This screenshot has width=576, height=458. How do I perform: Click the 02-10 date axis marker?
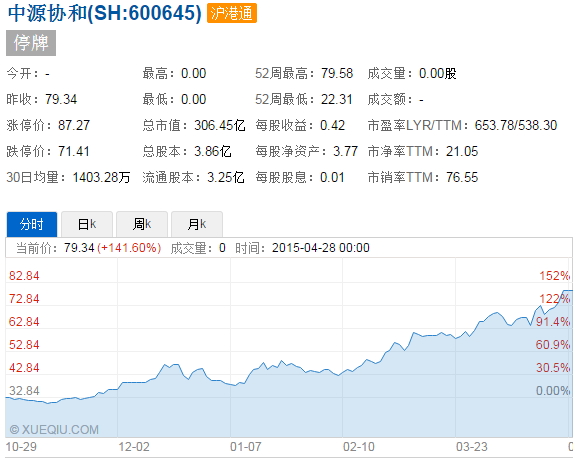(359, 447)
